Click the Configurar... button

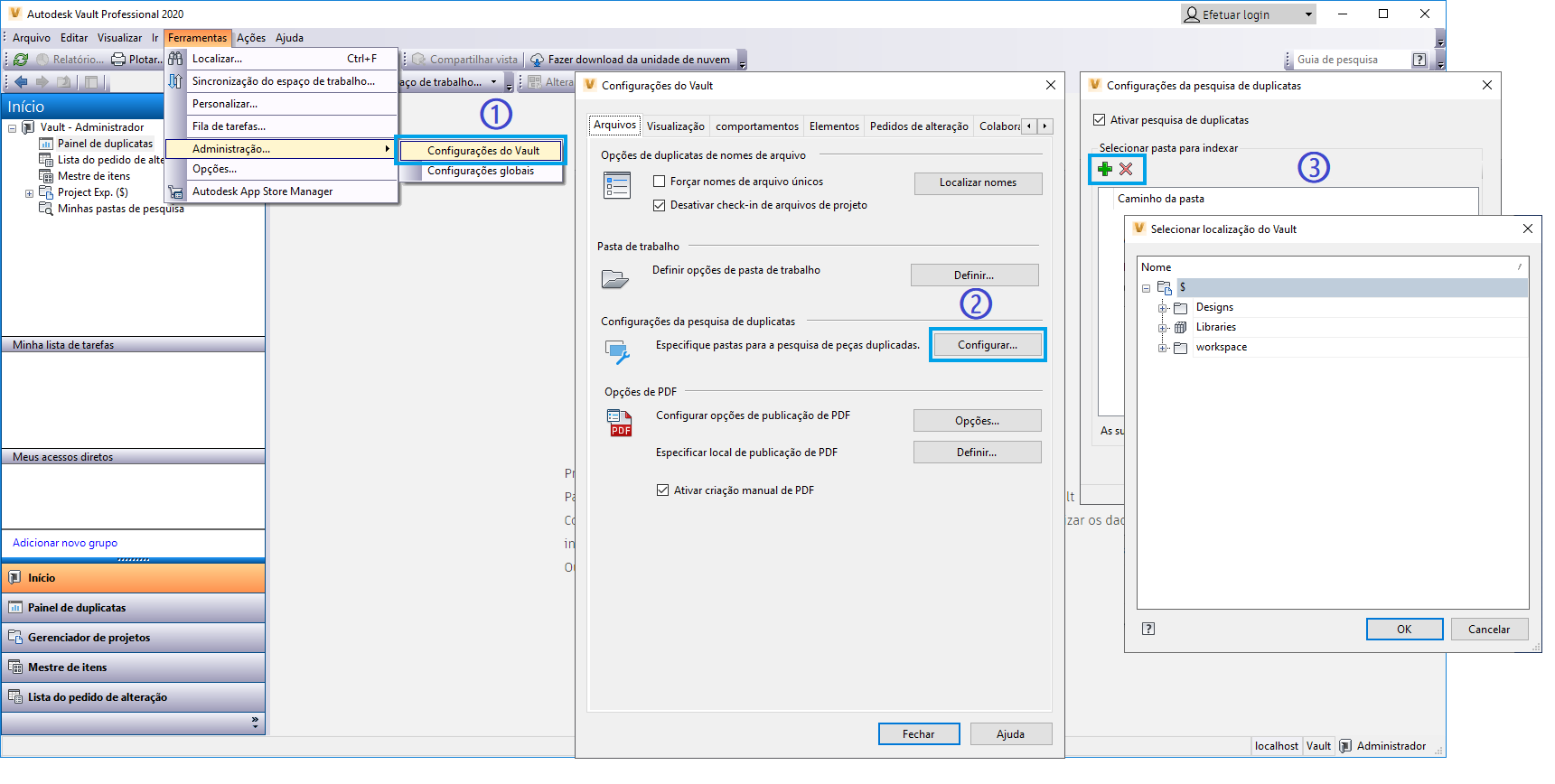click(x=988, y=345)
